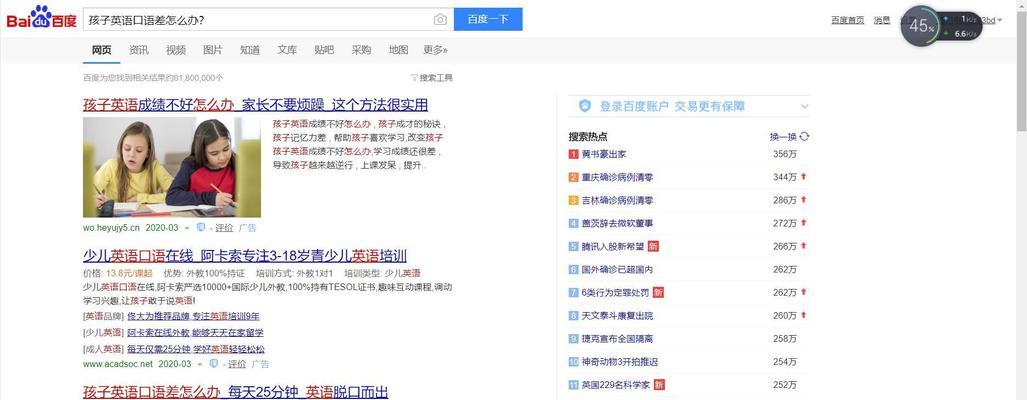Expand the 登录百度账户 banner chevron
This screenshot has height=400, width=1027.
coord(804,106)
